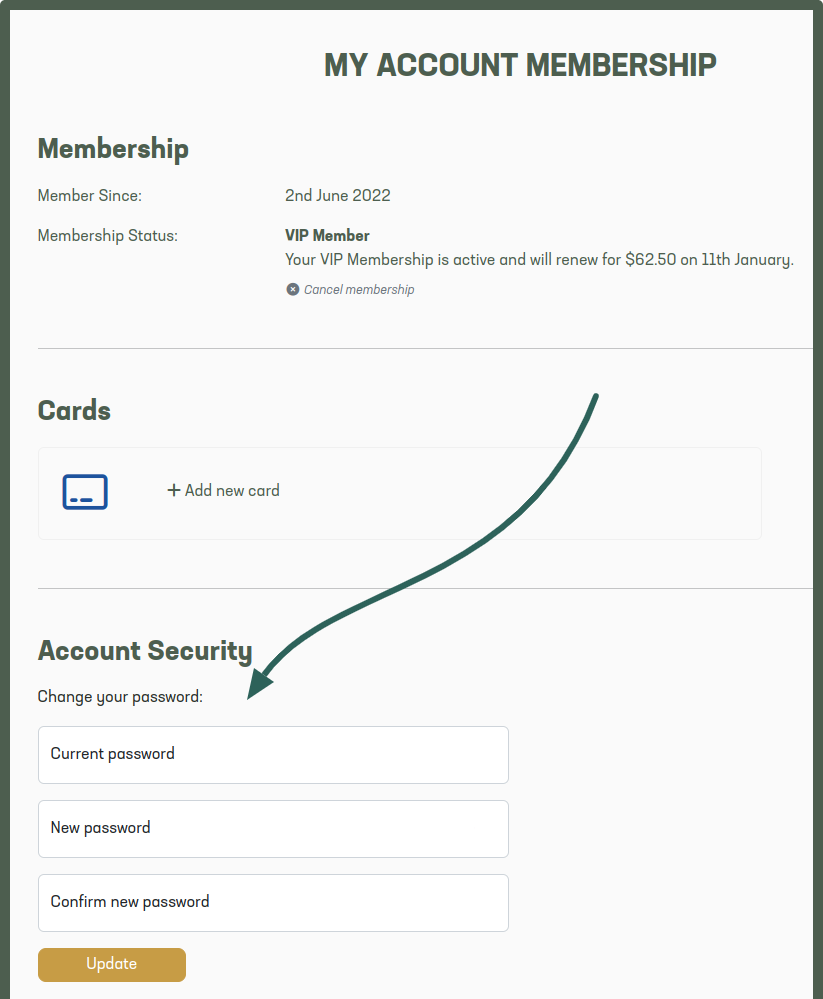Image resolution: width=823 pixels, height=999 pixels.
Task: Click the circled X icon beside Cancel membership
Action: click(292, 289)
